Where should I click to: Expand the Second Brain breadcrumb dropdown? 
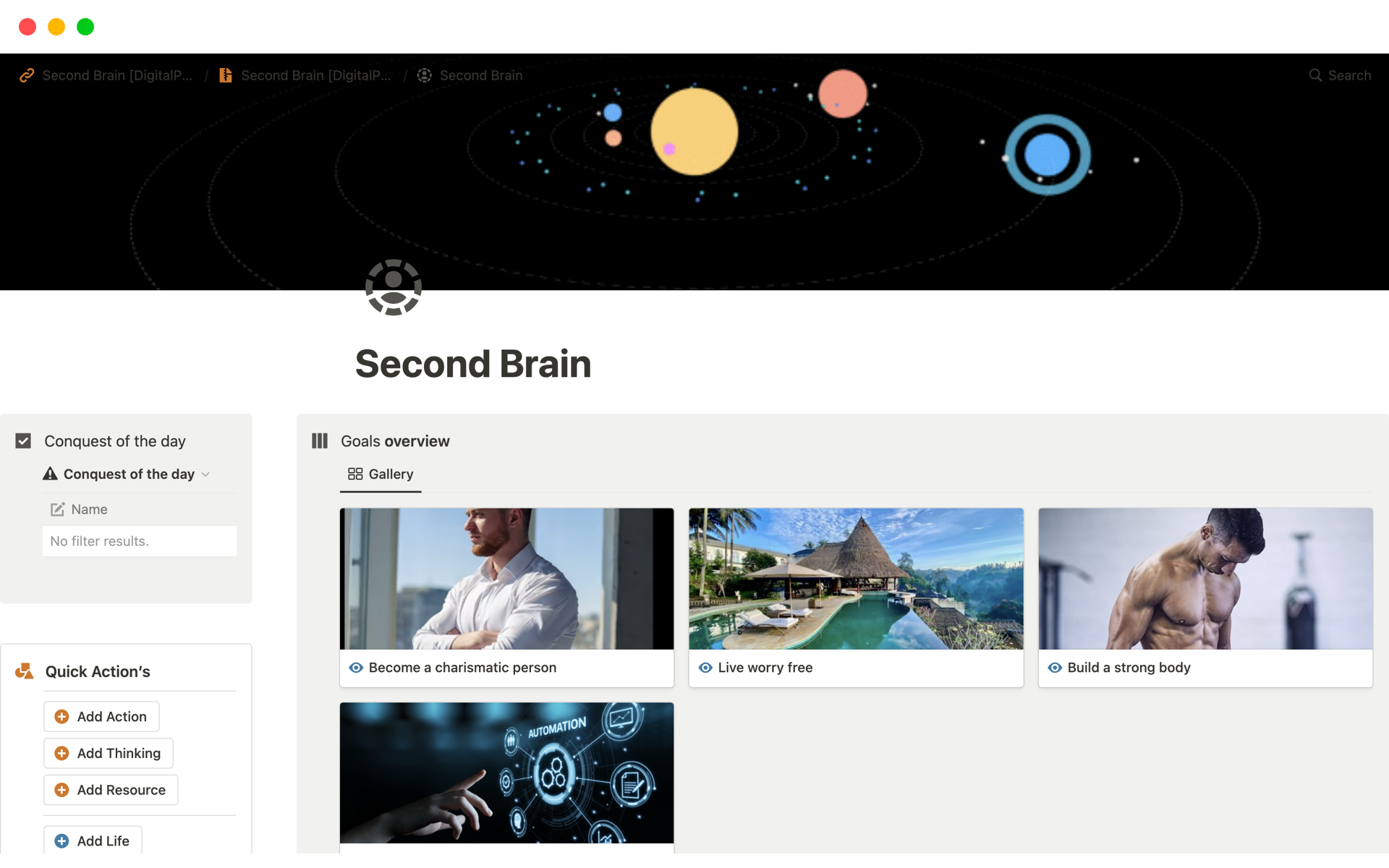coord(480,75)
